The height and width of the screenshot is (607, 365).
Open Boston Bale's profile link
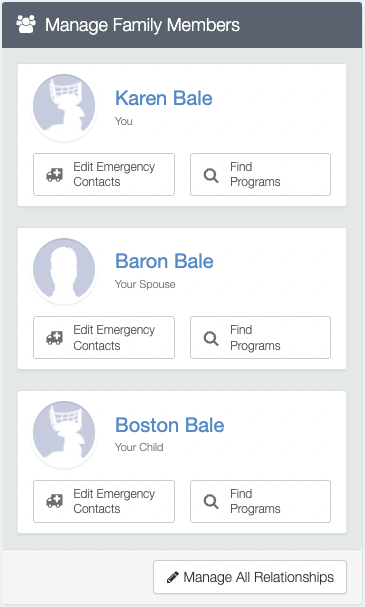click(170, 425)
